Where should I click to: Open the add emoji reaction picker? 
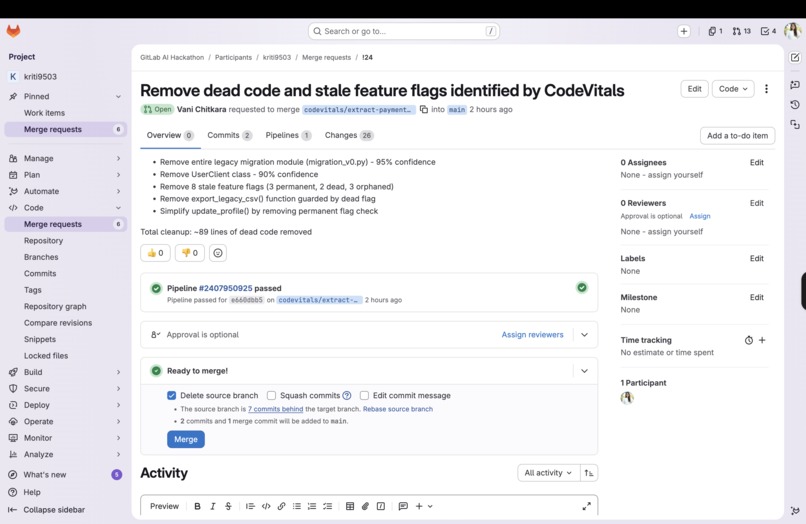pyautogui.click(x=218, y=253)
